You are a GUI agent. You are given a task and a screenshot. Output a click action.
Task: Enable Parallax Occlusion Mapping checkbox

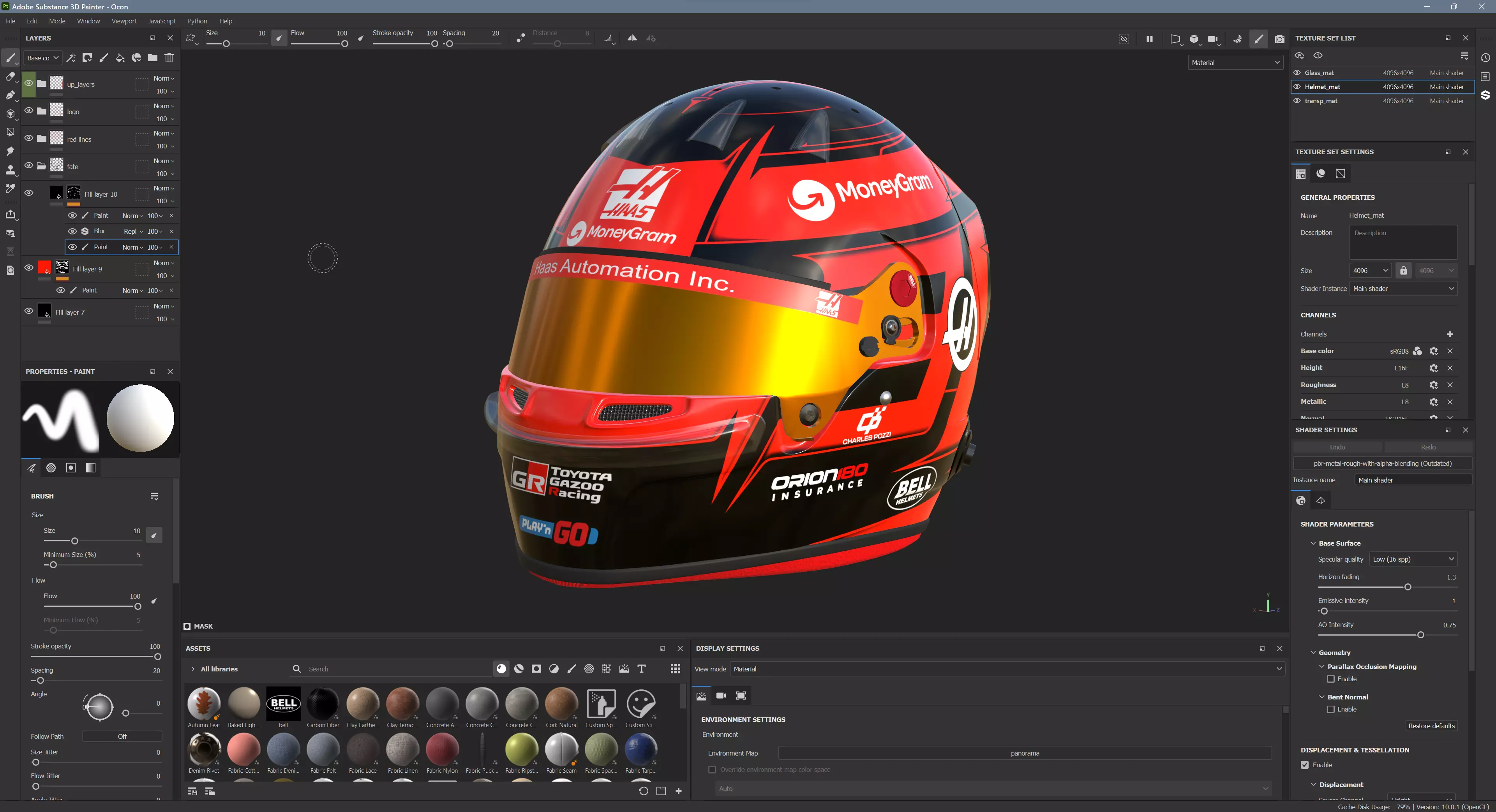[1330, 679]
